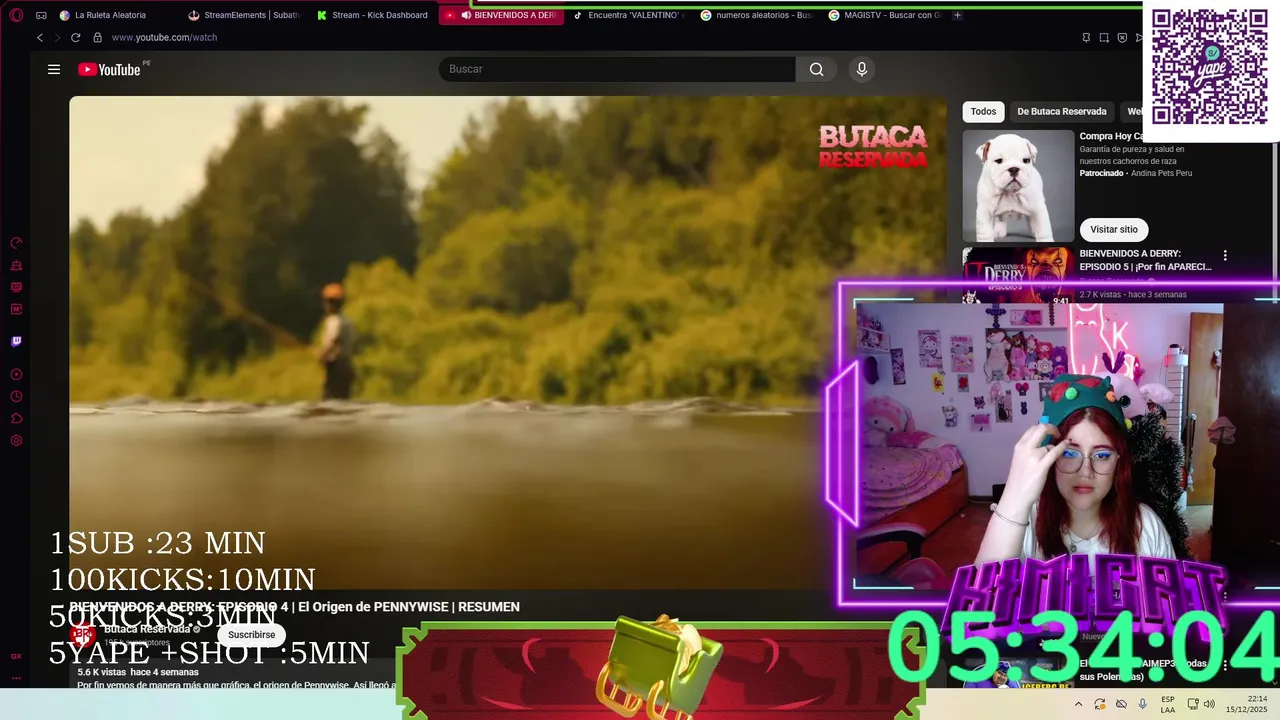
Task: Open the ad blocker shield icon
Action: click(x=1122, y=37)
